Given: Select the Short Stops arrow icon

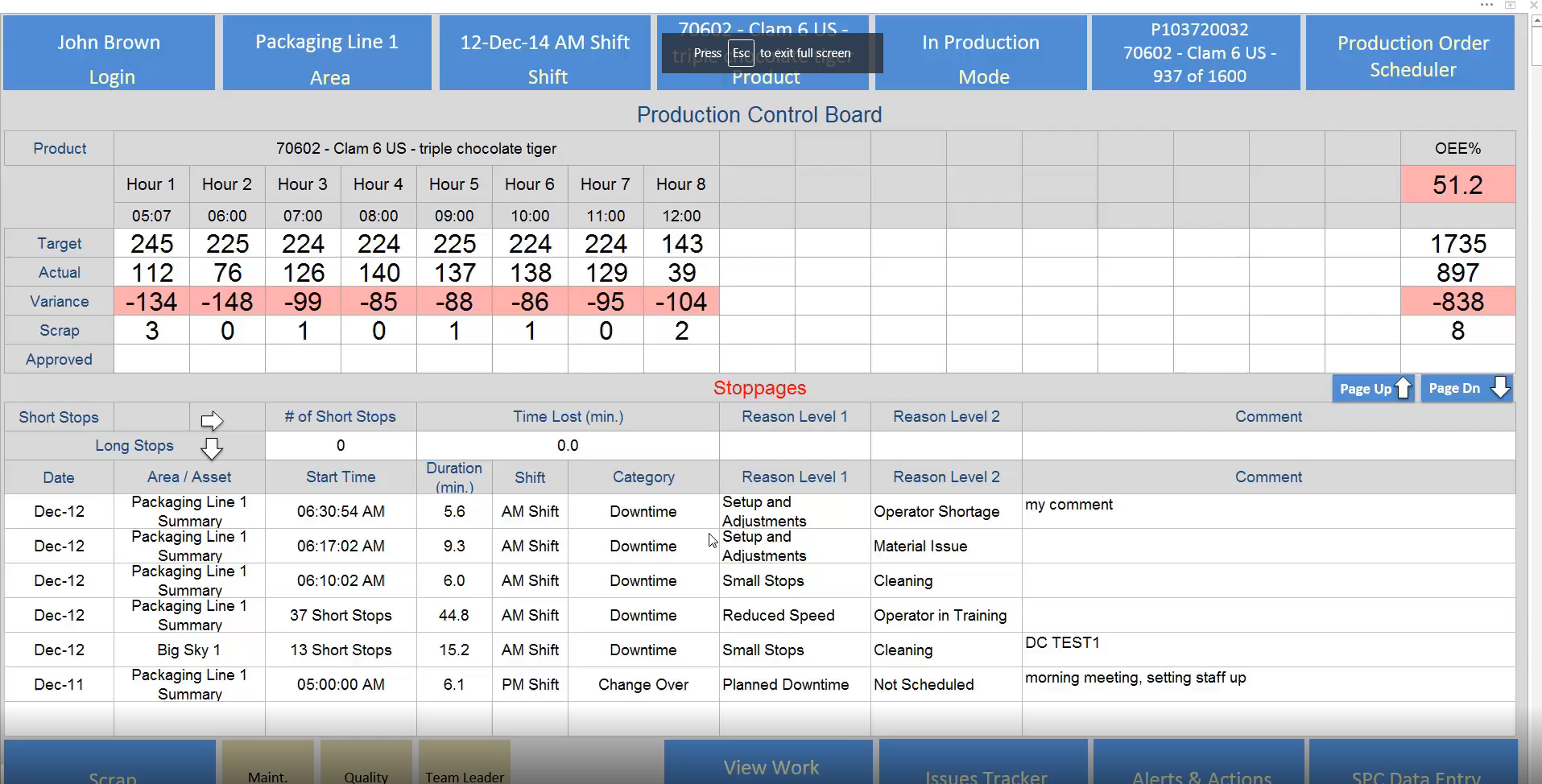Looking at the screenshot, I should (x=211, y=419).
